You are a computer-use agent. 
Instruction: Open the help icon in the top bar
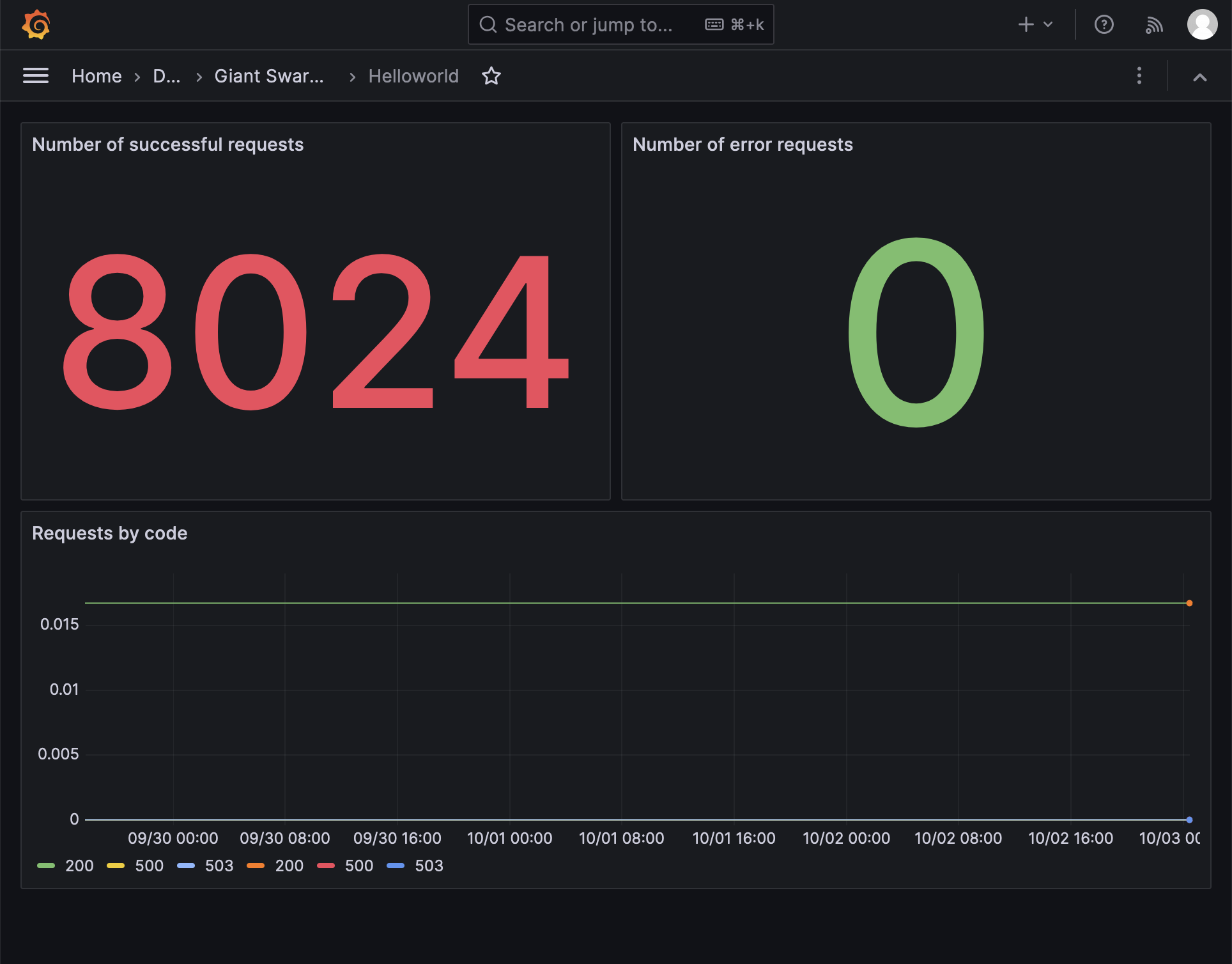(x=1104, y=24)
